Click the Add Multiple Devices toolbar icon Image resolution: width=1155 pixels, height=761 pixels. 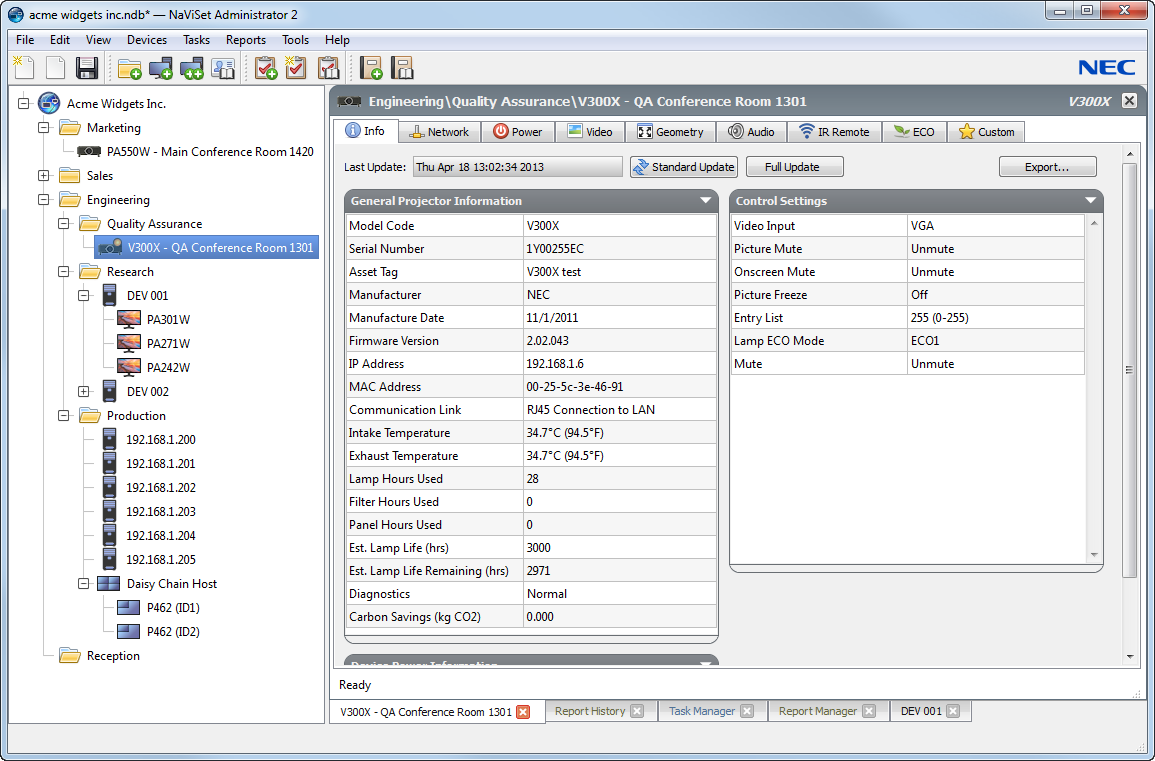pyautogui.click(x=191, y=68)
